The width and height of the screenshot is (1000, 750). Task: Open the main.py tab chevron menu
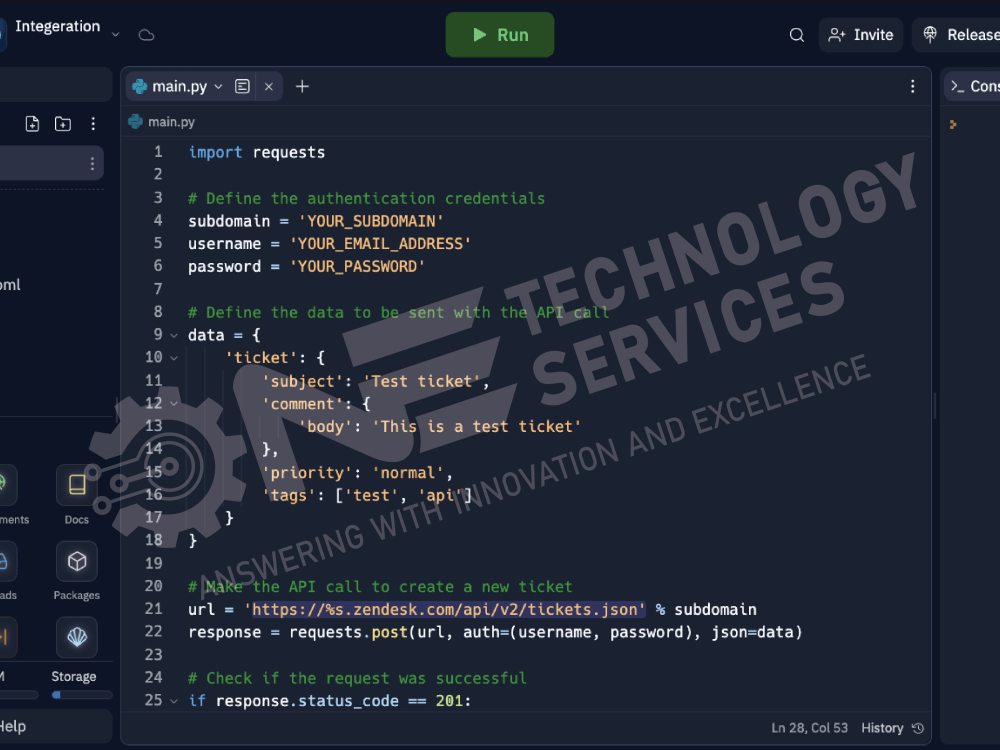point(218,87)
